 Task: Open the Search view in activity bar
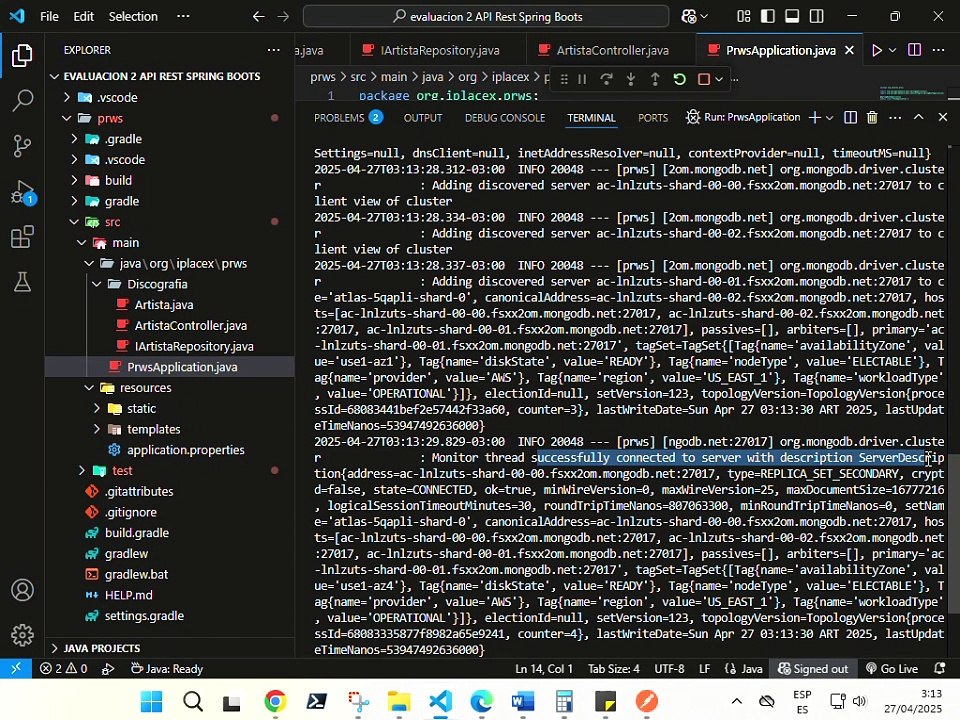pyautogui.click(x=22, y=100)
